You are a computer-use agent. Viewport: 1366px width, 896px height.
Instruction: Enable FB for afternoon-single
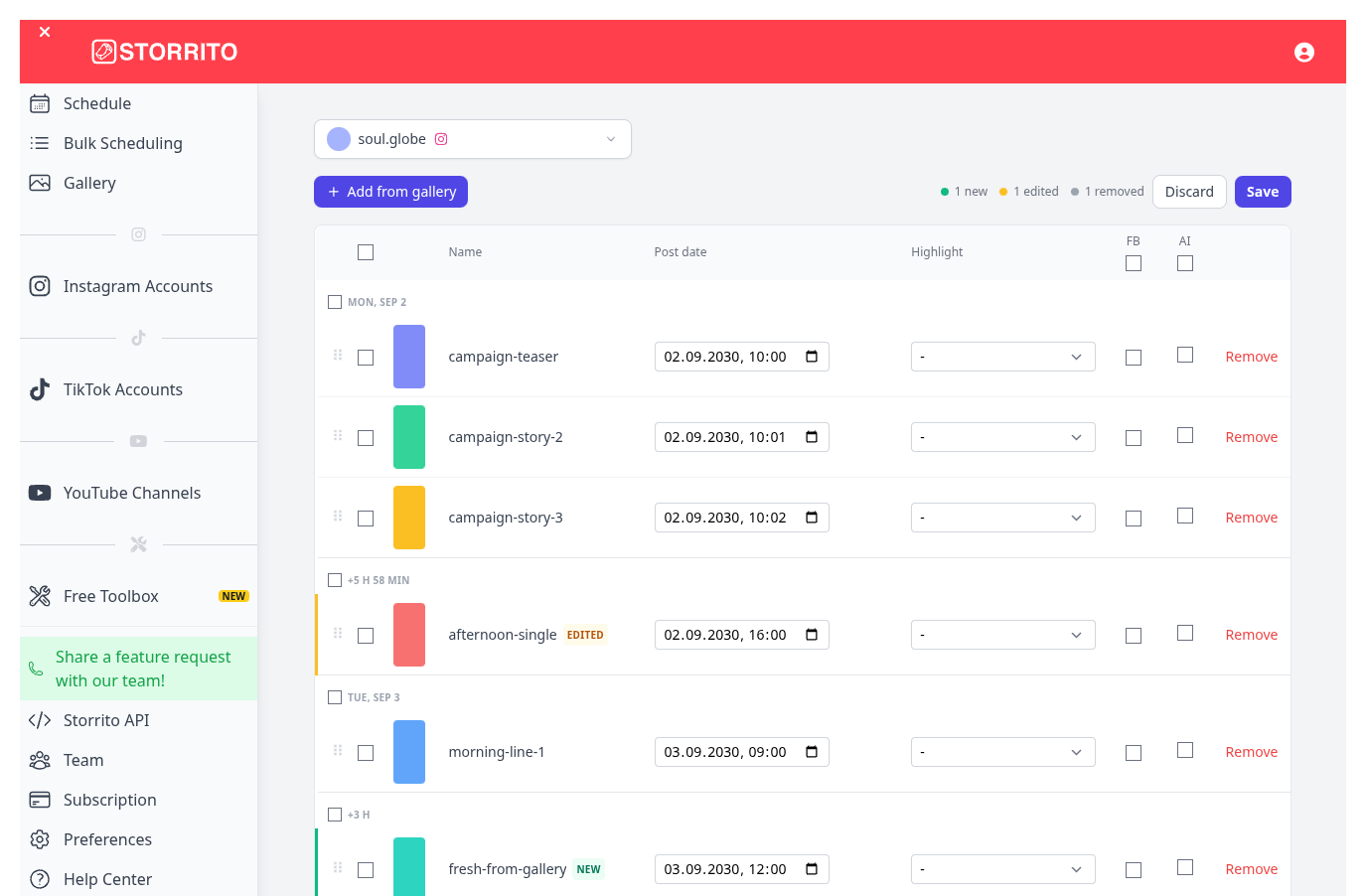click(x=1134, y=636)
